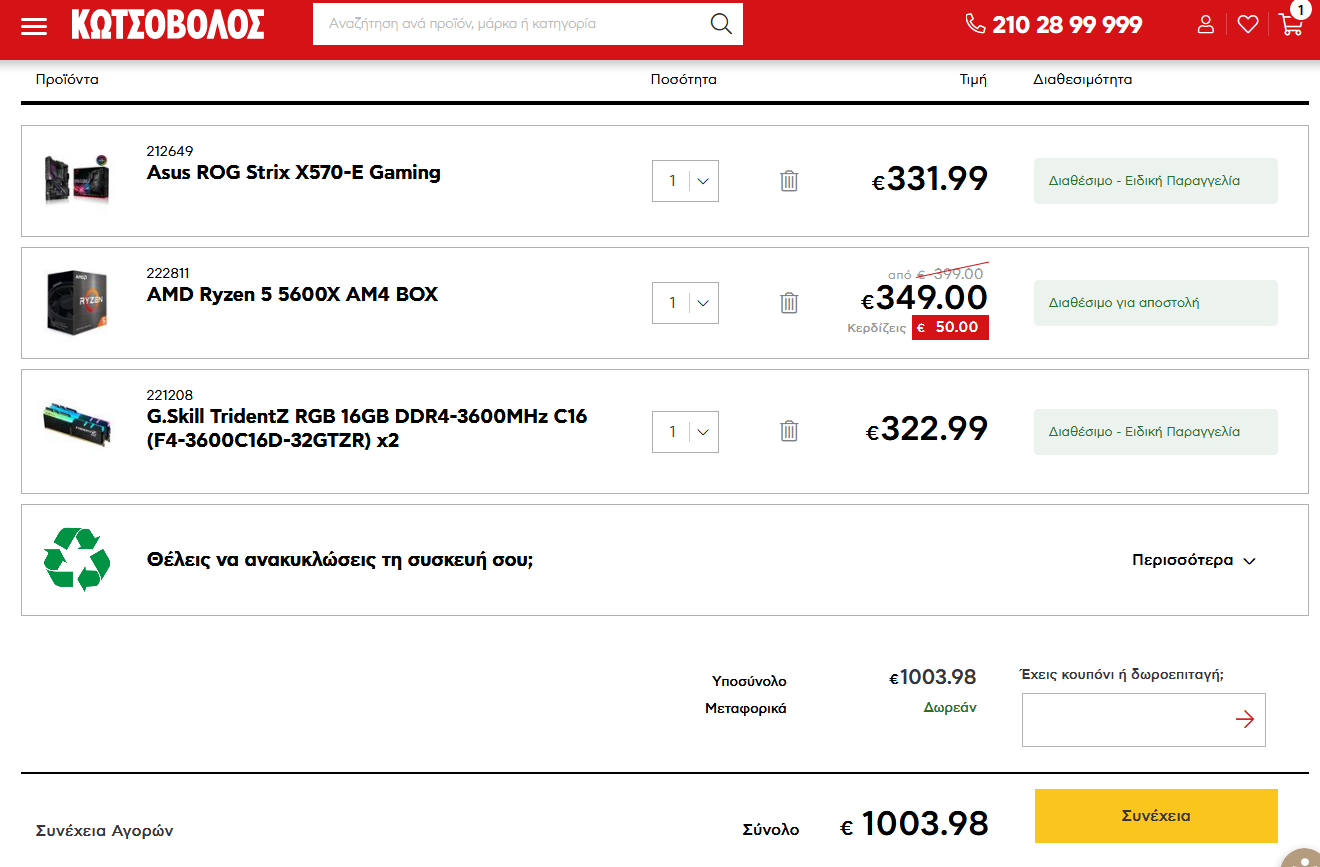Open the AMD Ryzen 5 5600X AM4 BOX link
Screen dimensions: 1320x867
[292, 294]
